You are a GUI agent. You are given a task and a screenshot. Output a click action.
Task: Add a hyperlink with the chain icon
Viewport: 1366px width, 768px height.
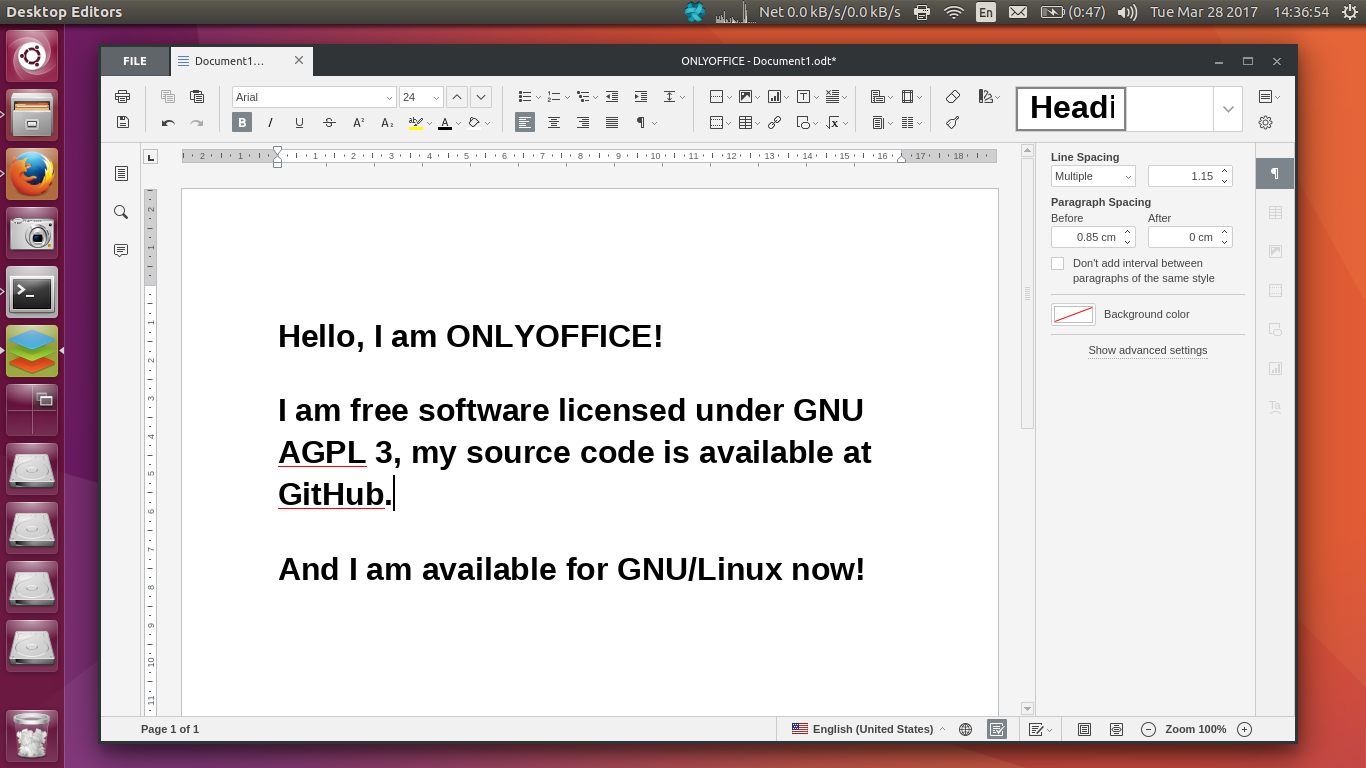tap(775, 122)
